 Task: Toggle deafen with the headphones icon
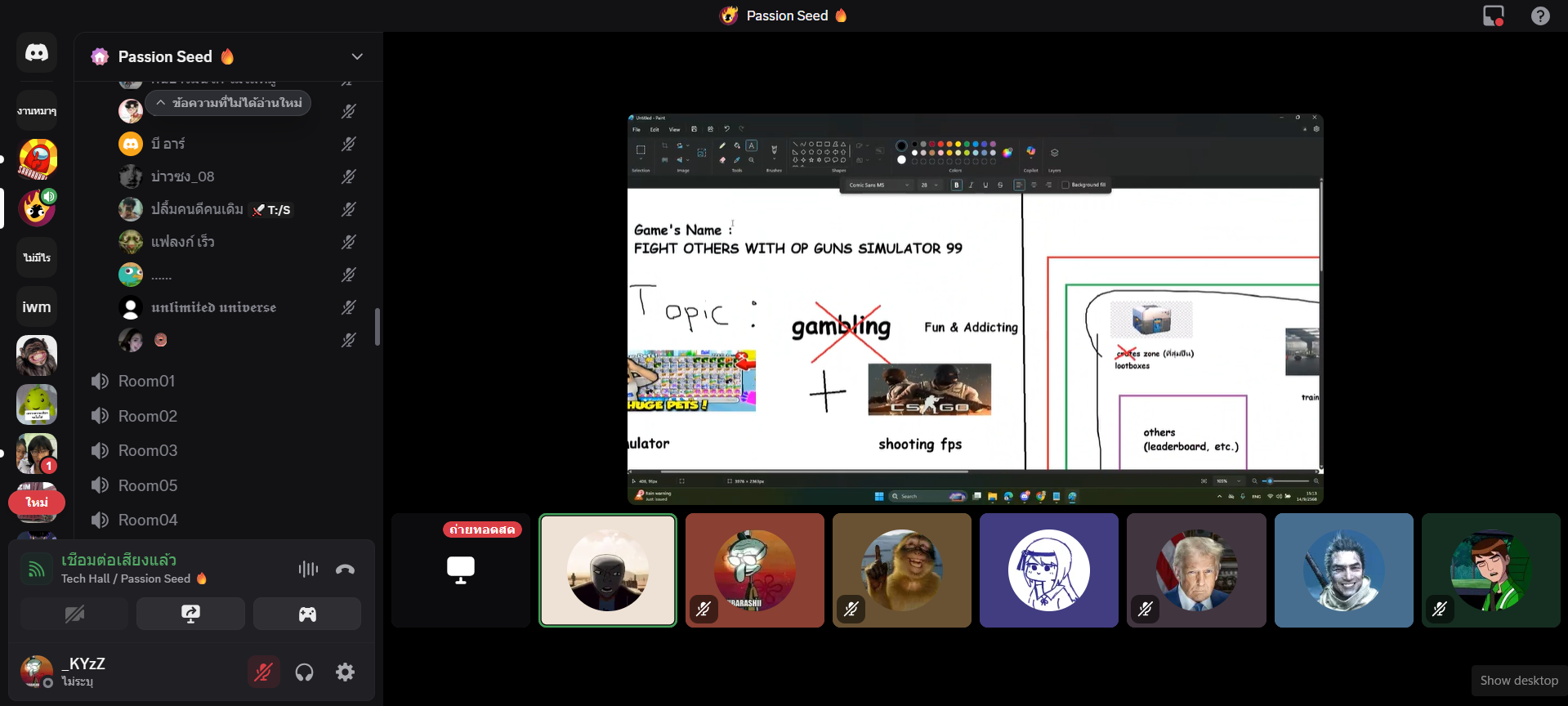click(x=305, y=672)
